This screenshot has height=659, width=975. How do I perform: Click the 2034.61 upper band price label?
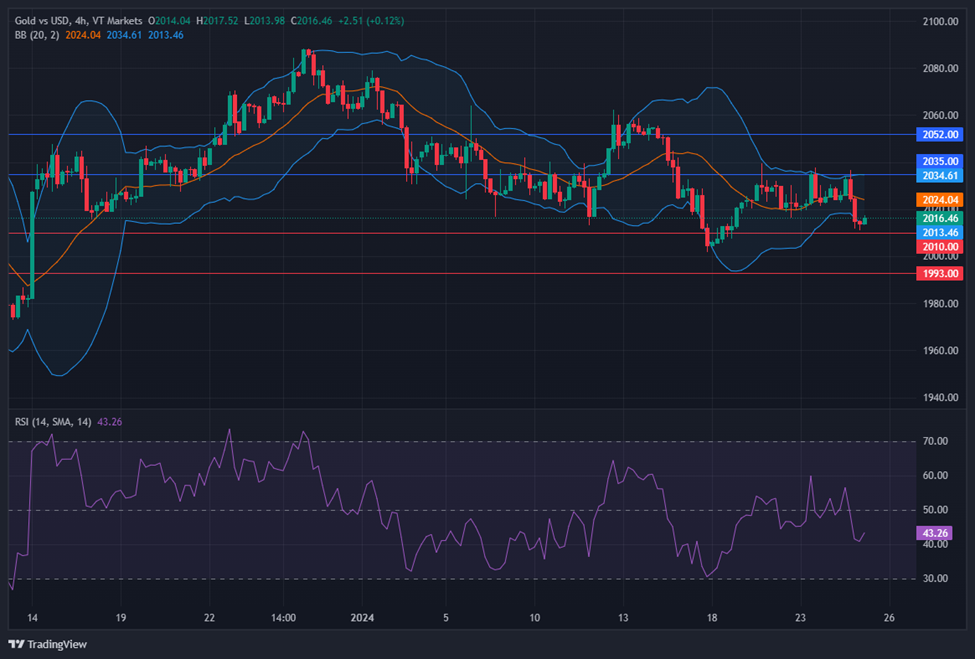tap(939, 175)
